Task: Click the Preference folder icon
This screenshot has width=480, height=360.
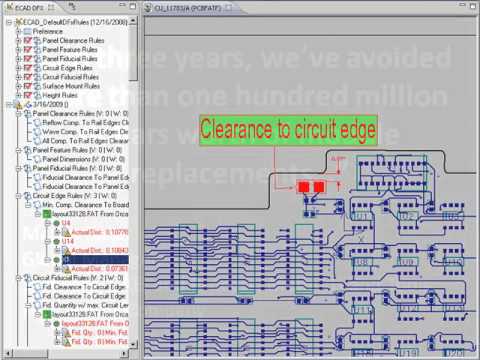Action: click(27, 31)
